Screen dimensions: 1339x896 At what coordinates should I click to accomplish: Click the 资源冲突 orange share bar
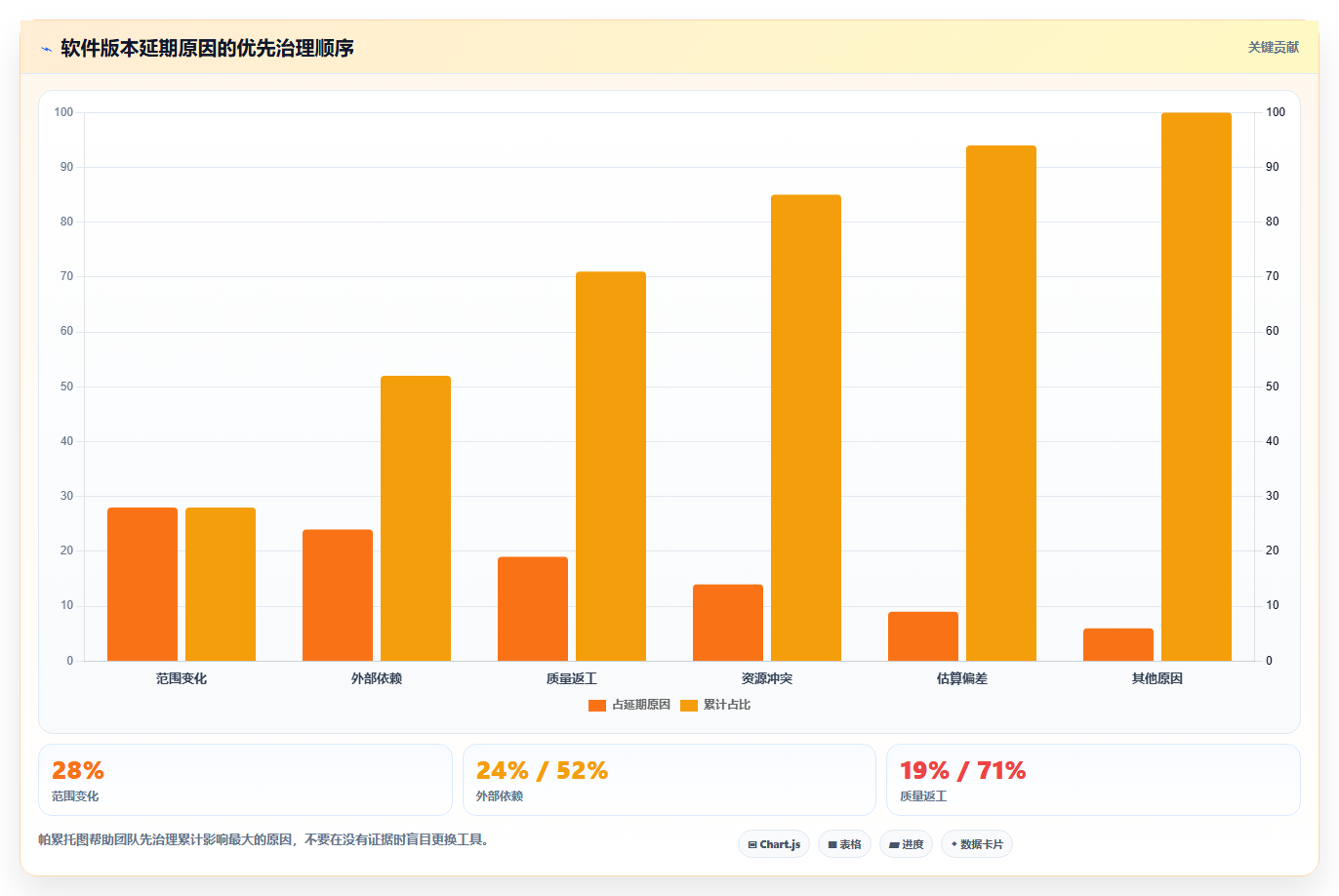point(728,623)
